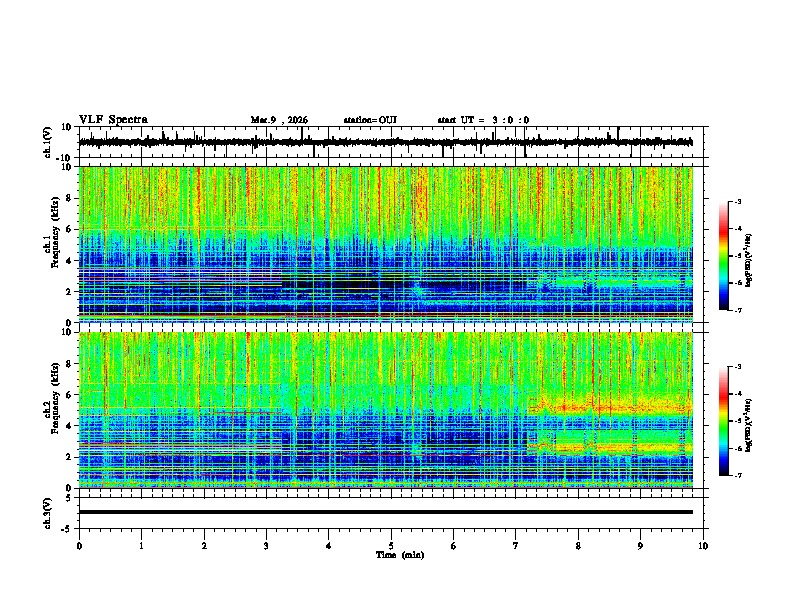Click the ch.2 spectrogram plot area

[x=385, y=410]
